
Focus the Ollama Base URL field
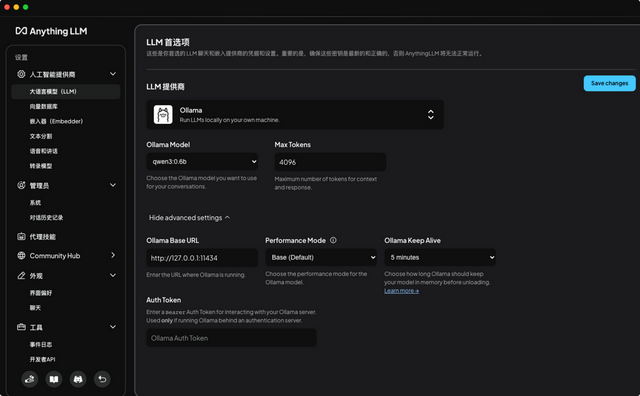point(202,258)
